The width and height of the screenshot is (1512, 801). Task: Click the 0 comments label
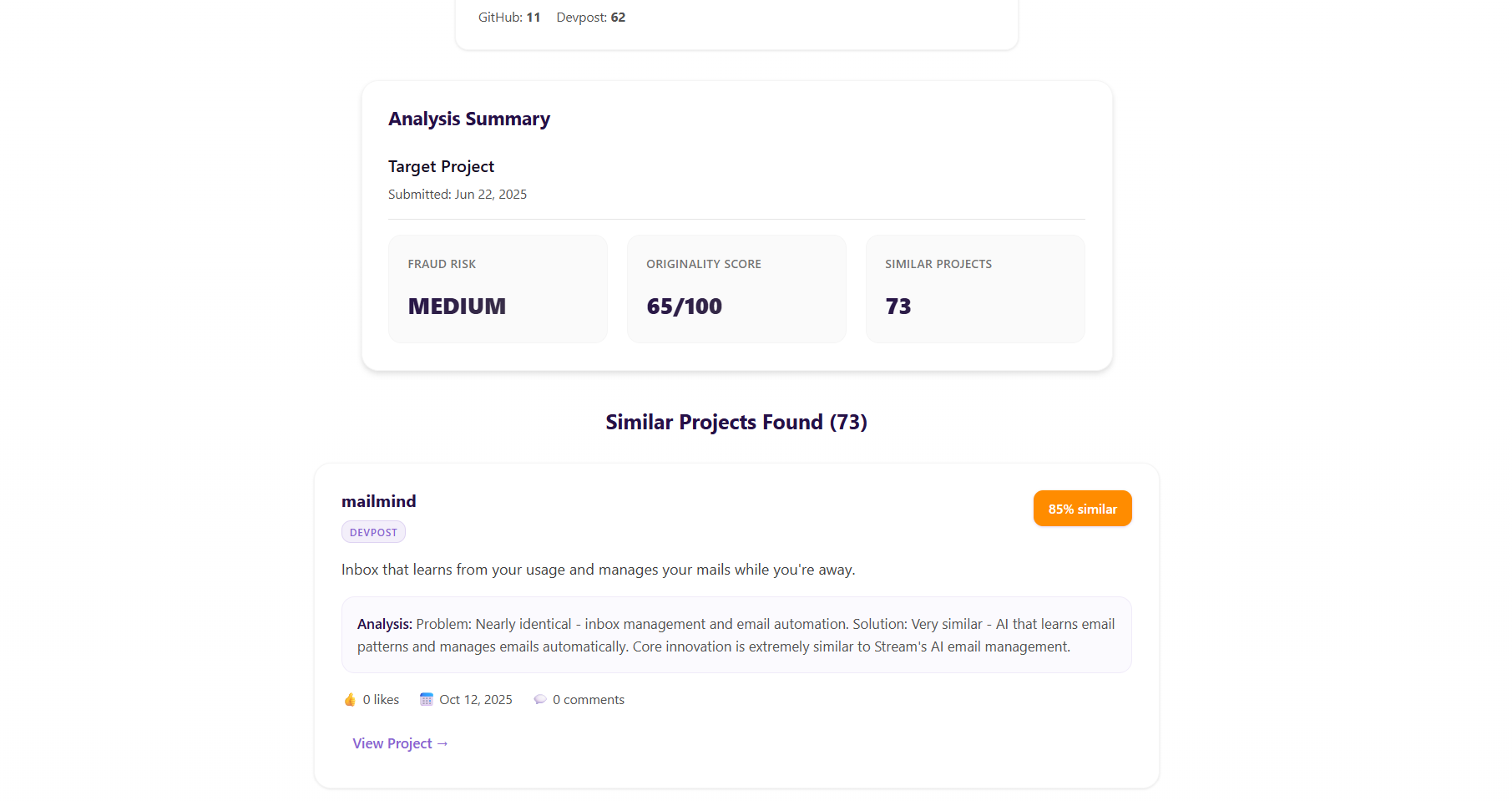[589, 700]
